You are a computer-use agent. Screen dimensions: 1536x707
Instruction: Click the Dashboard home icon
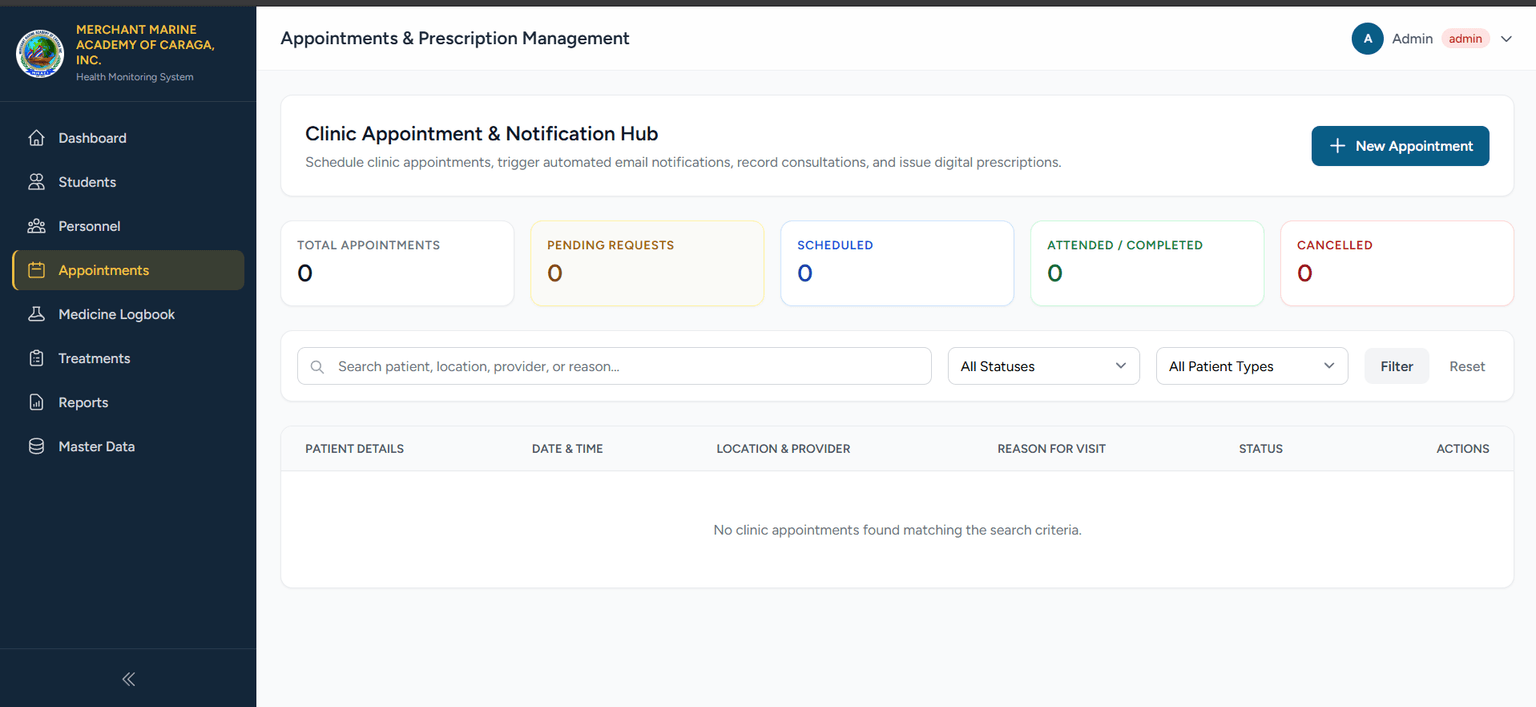(37, 138)
